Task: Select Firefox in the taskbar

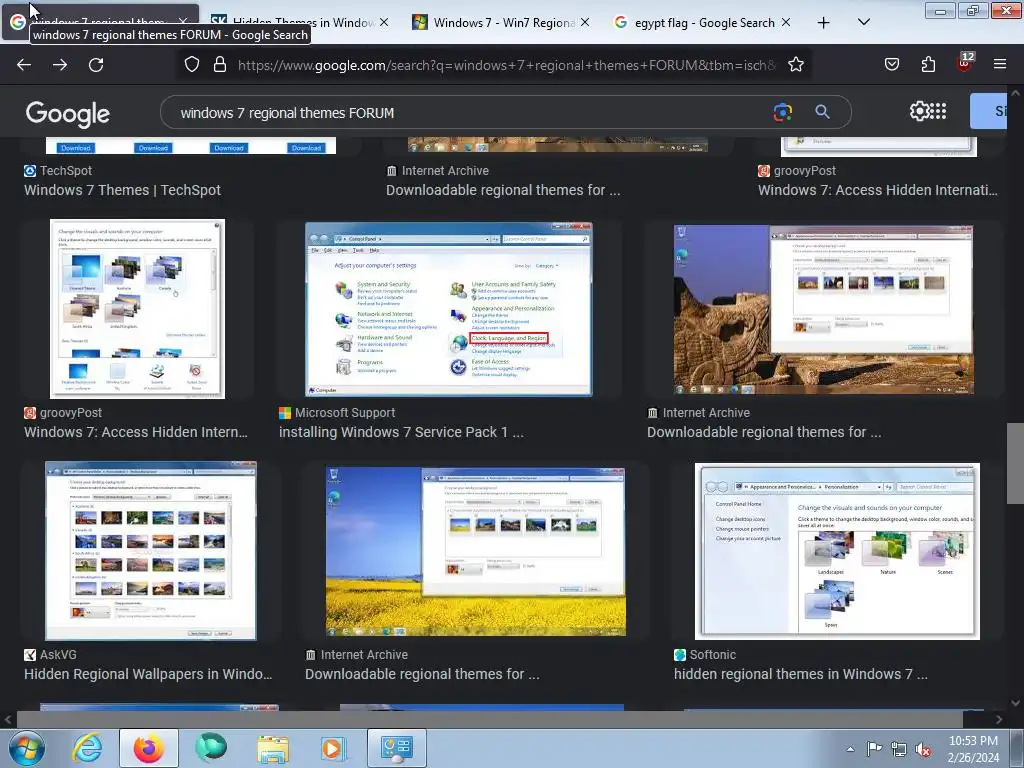Action: click(x=149, y=748)
